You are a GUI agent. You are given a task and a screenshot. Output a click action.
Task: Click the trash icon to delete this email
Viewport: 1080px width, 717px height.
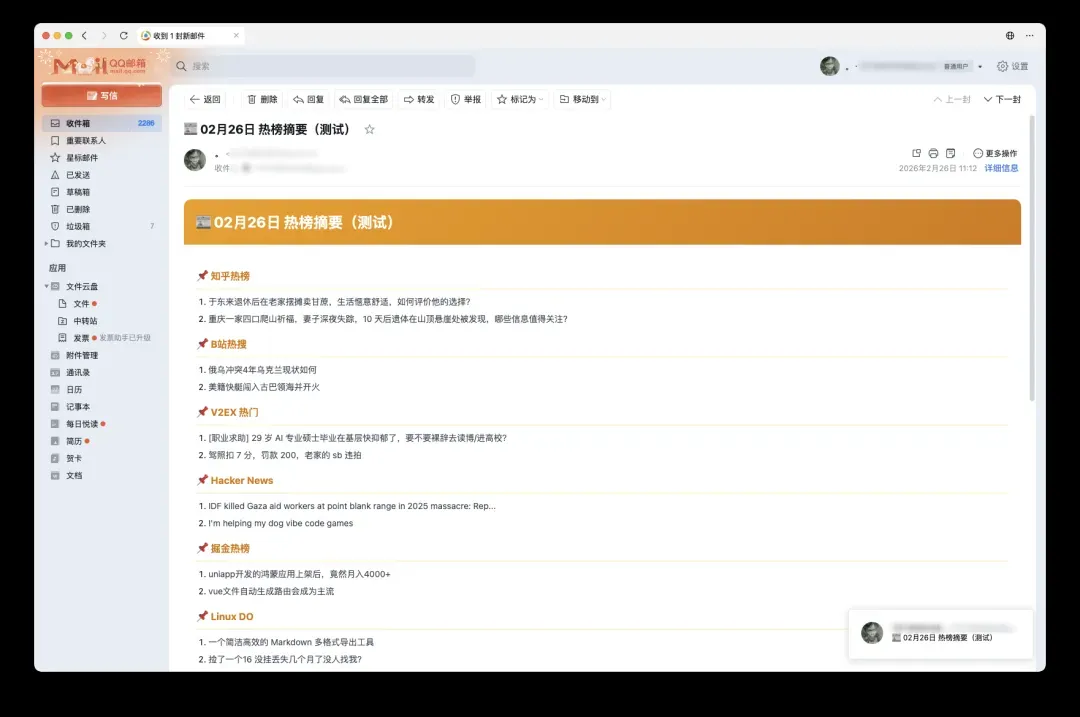pos(252,100)
